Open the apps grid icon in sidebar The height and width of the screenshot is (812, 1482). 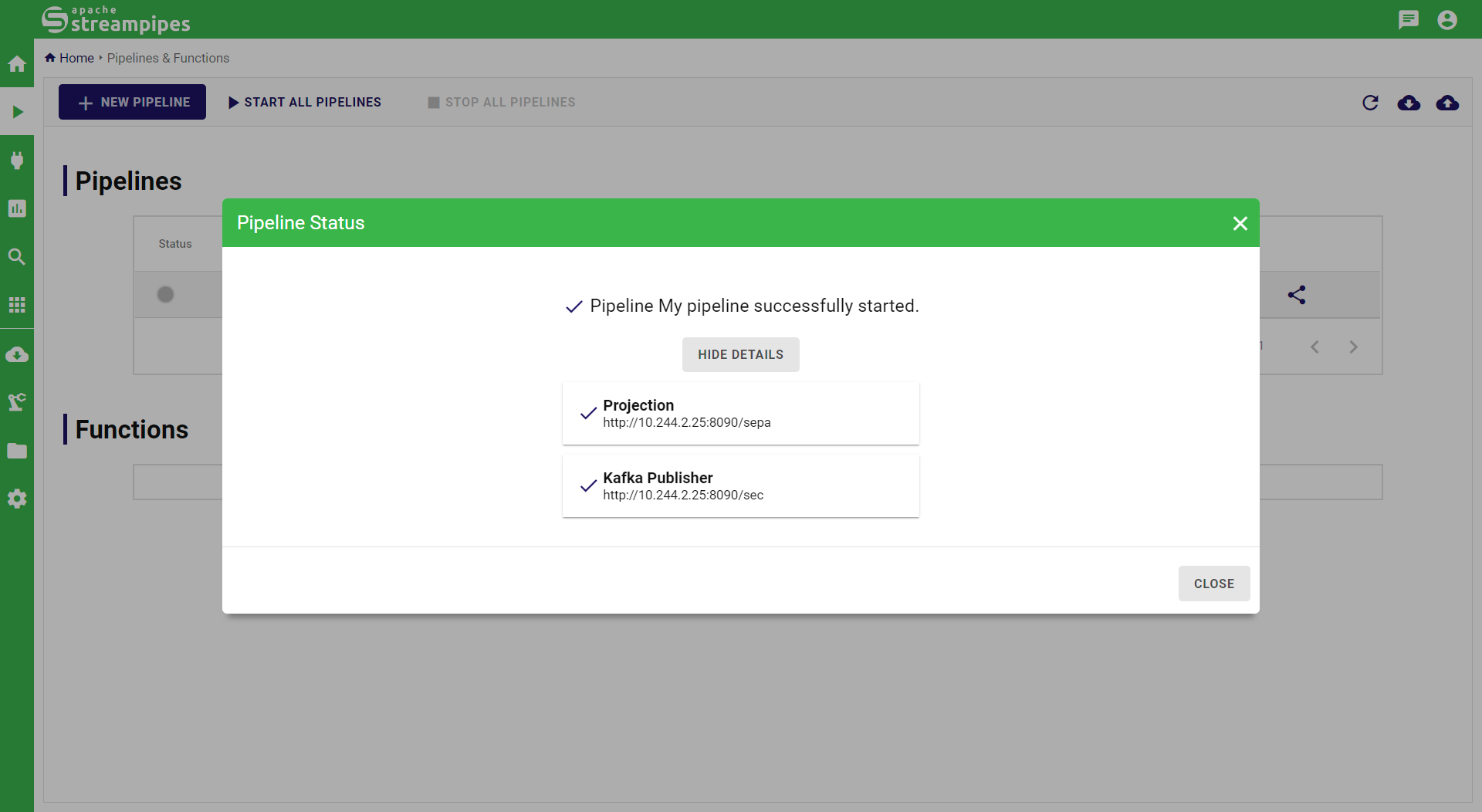[x=17, y=305]
